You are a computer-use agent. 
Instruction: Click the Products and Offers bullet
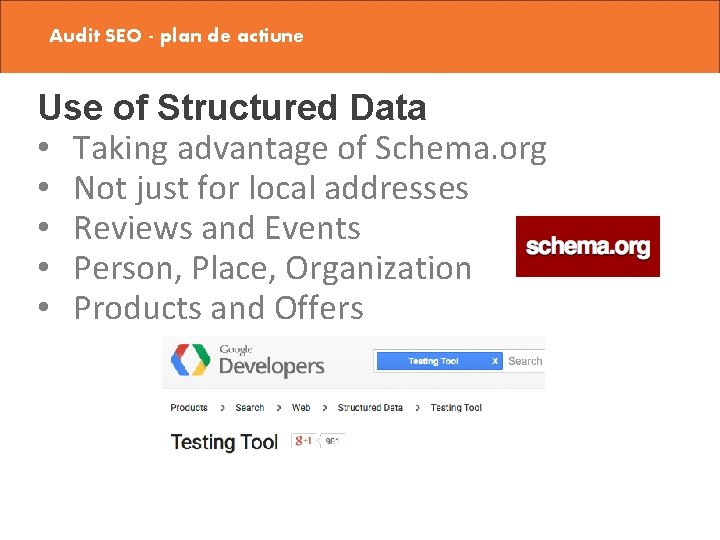219,307
